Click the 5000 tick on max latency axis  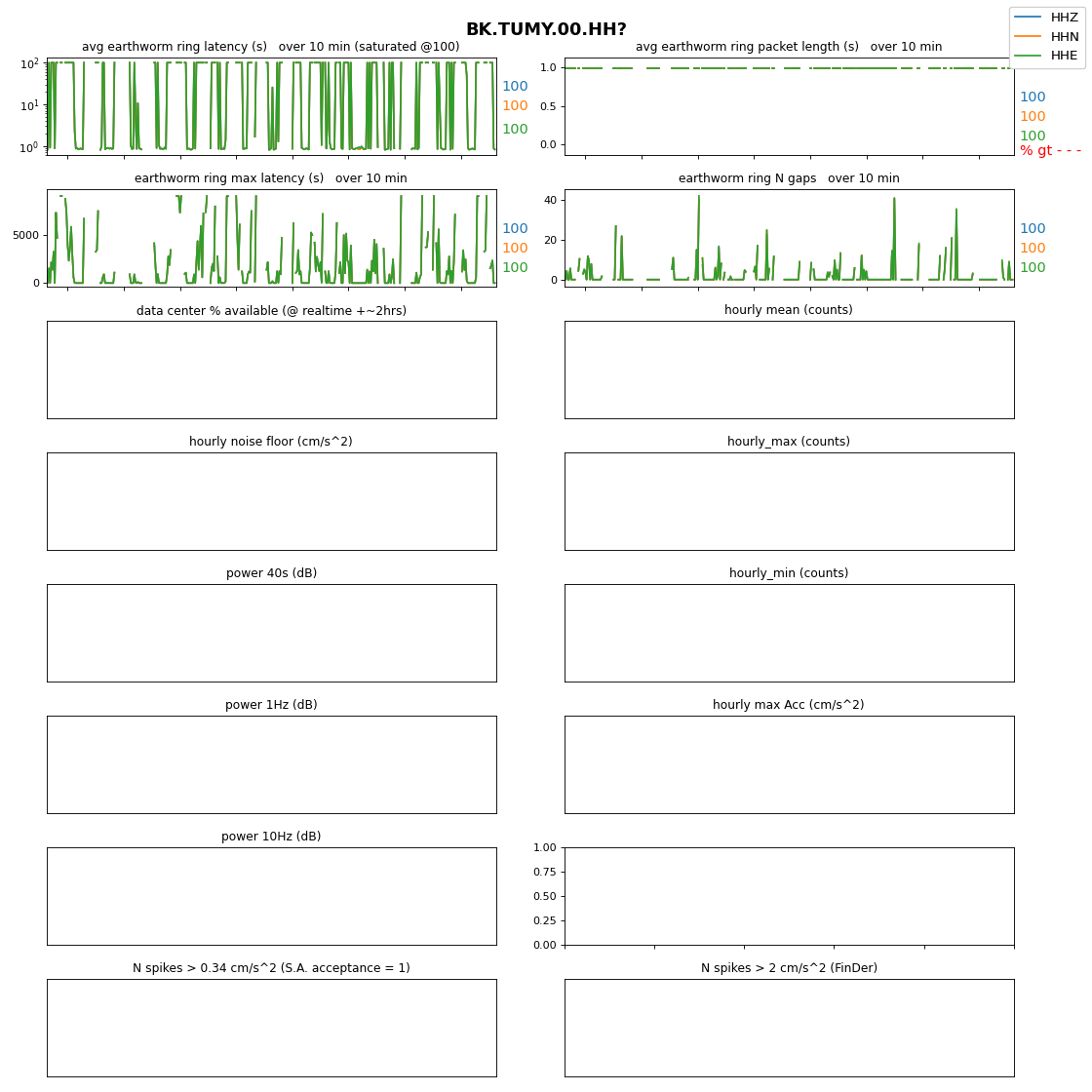tap(25, 235)
